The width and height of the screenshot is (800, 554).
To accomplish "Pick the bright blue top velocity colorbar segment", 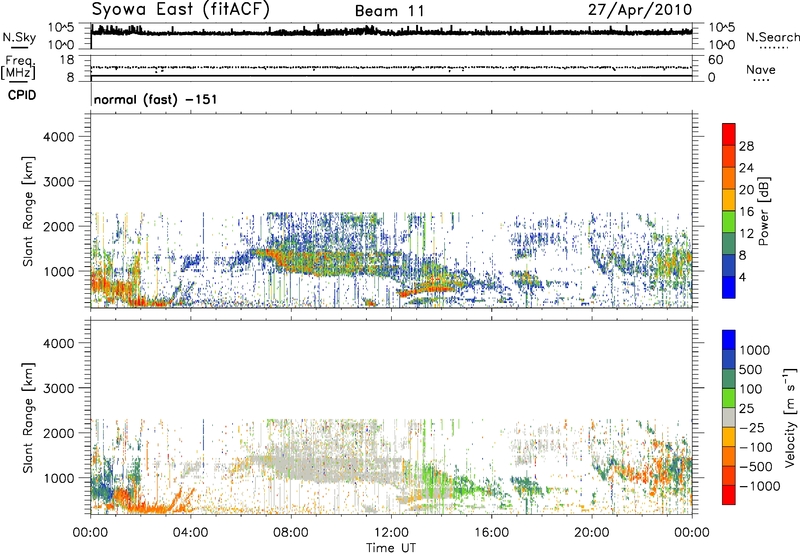I will tap(729, 340).
